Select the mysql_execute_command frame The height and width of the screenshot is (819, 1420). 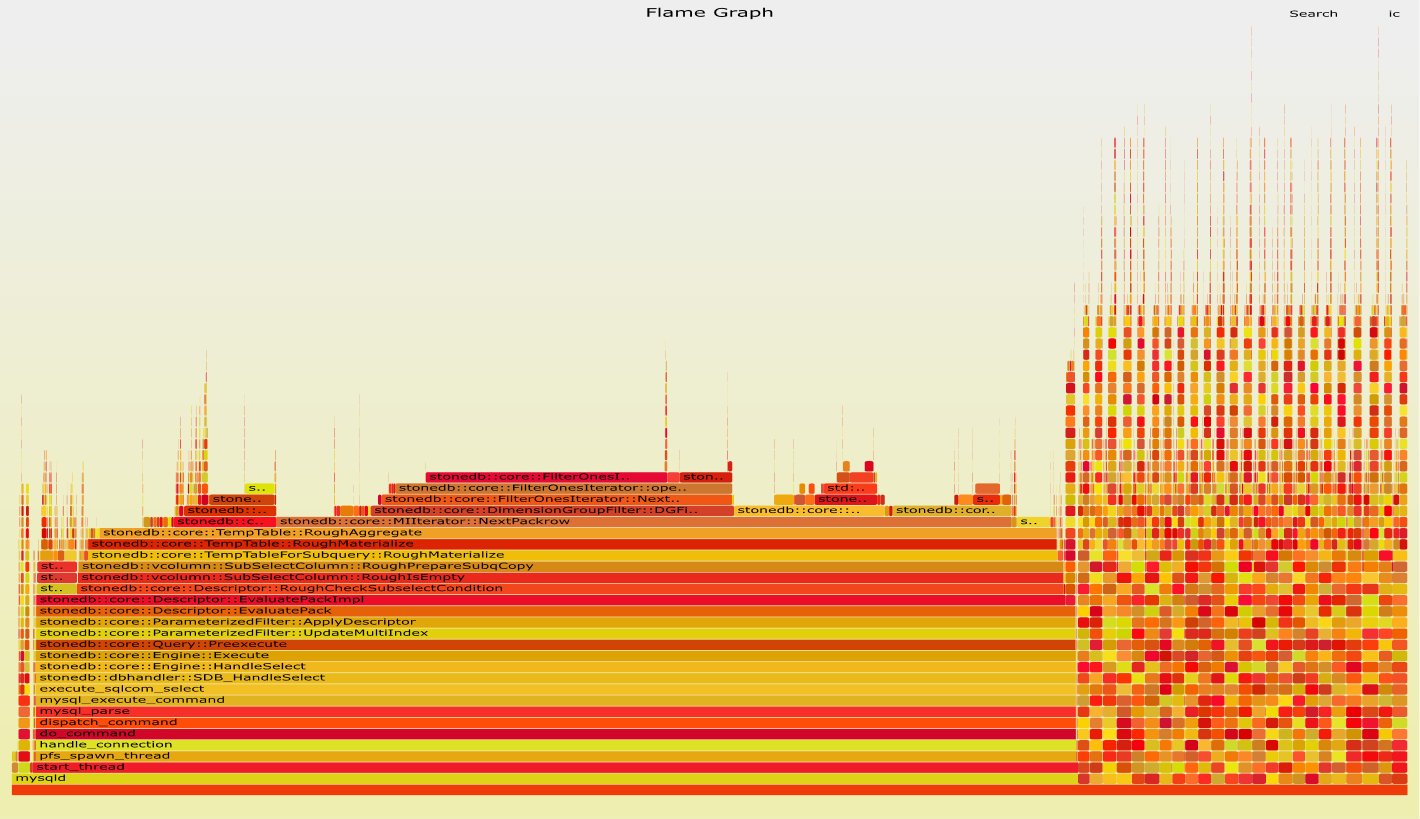click(x=556, y=700)
